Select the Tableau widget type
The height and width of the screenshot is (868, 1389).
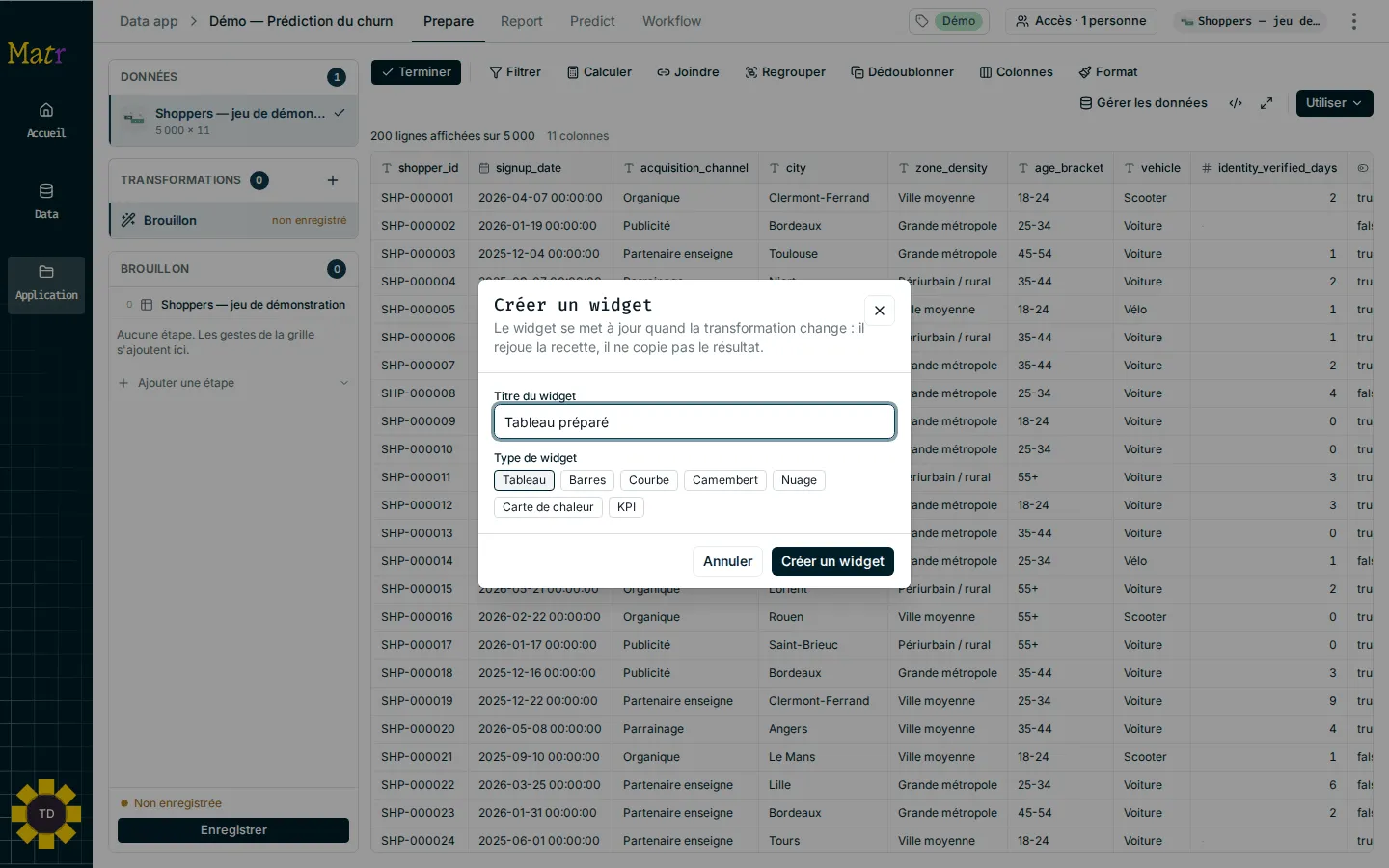point(524,480)
